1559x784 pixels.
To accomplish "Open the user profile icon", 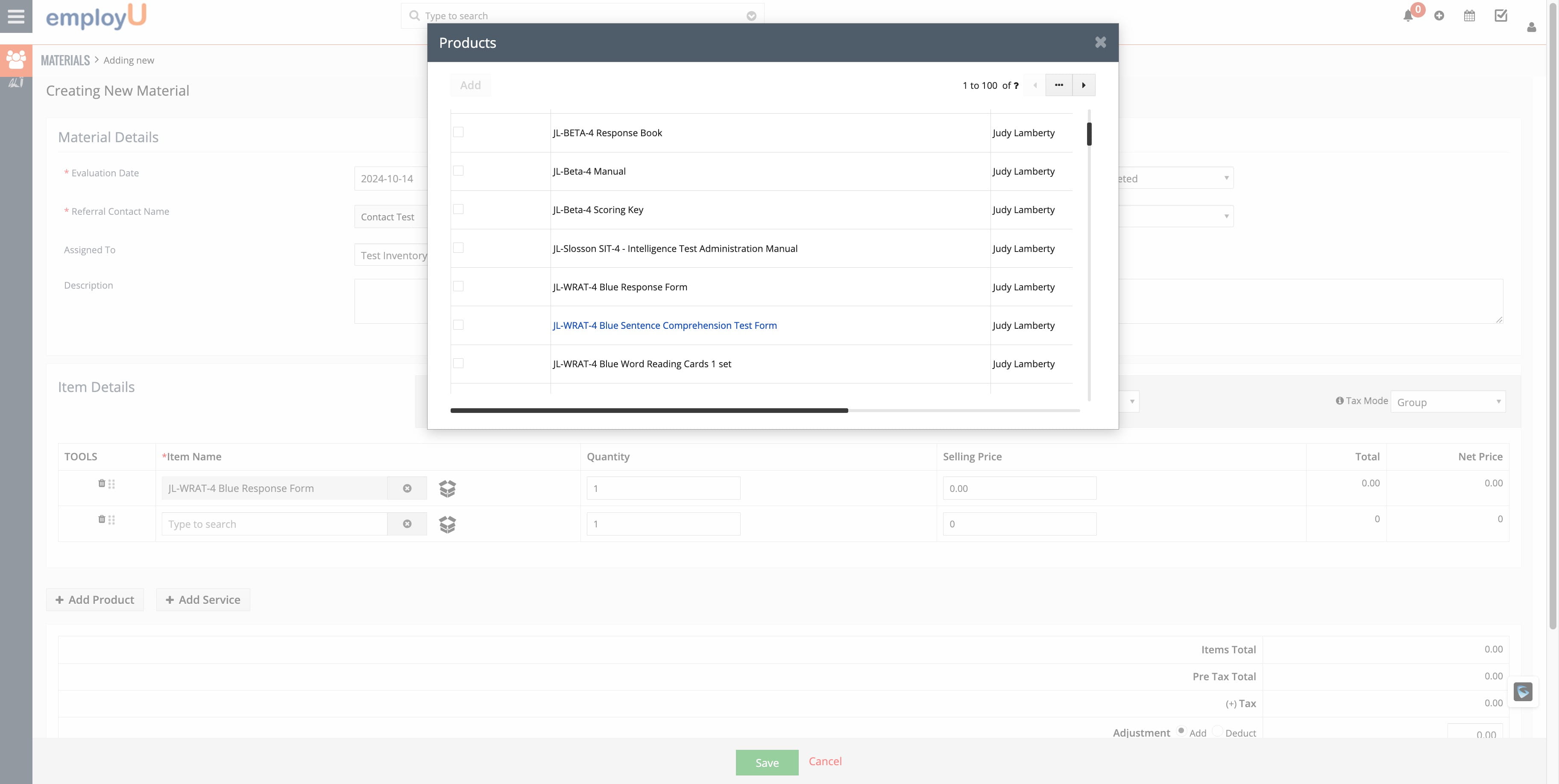I will pyautogui.click(x=1531, y=27).
